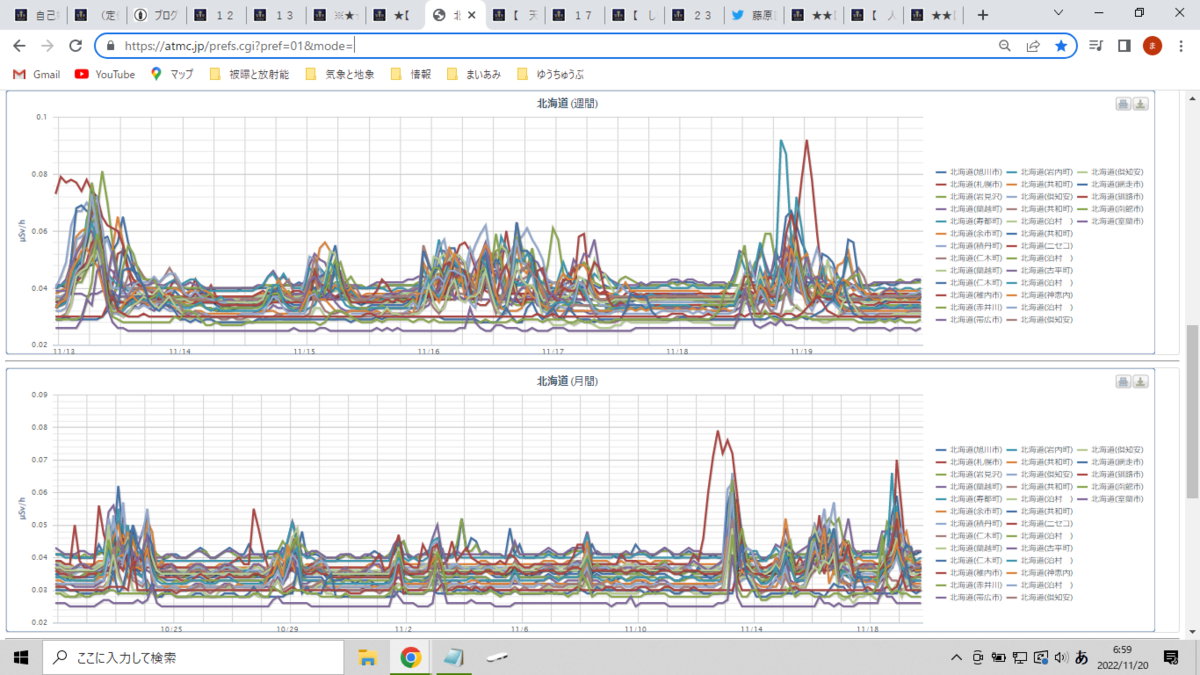Viewport: 1200px width, 675px height.
Task: Switch to the ブログ tab
Action: [159, 15]
